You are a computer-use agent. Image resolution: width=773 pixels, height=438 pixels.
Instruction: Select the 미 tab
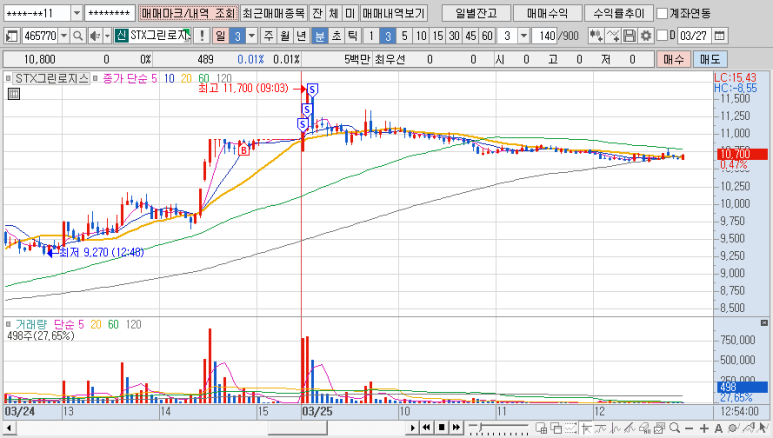350,13
